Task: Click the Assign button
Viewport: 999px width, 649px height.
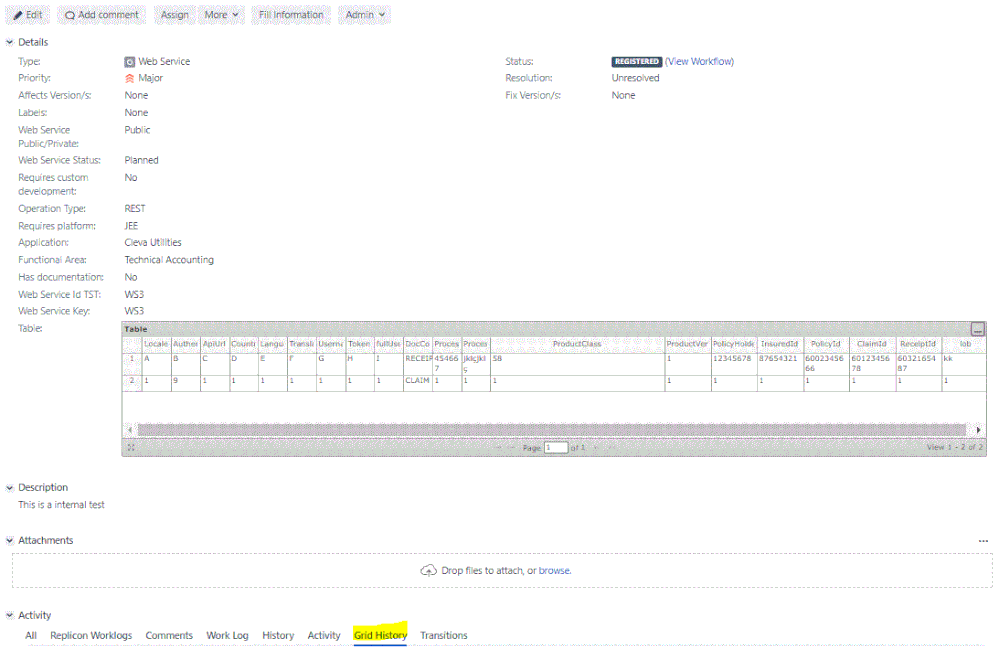Action: point(175,15)
